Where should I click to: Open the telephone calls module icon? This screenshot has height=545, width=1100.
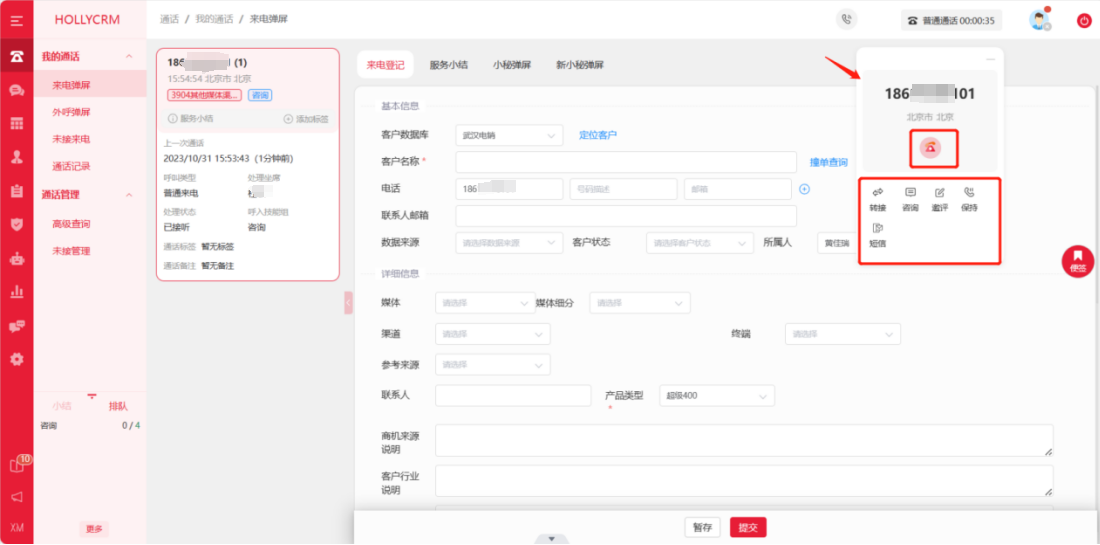[17, 55]
